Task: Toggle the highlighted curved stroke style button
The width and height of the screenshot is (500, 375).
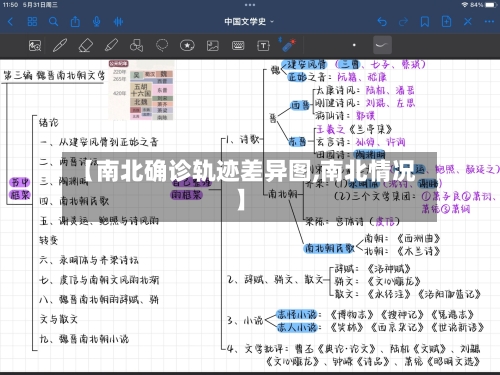Action: [382, 45]
